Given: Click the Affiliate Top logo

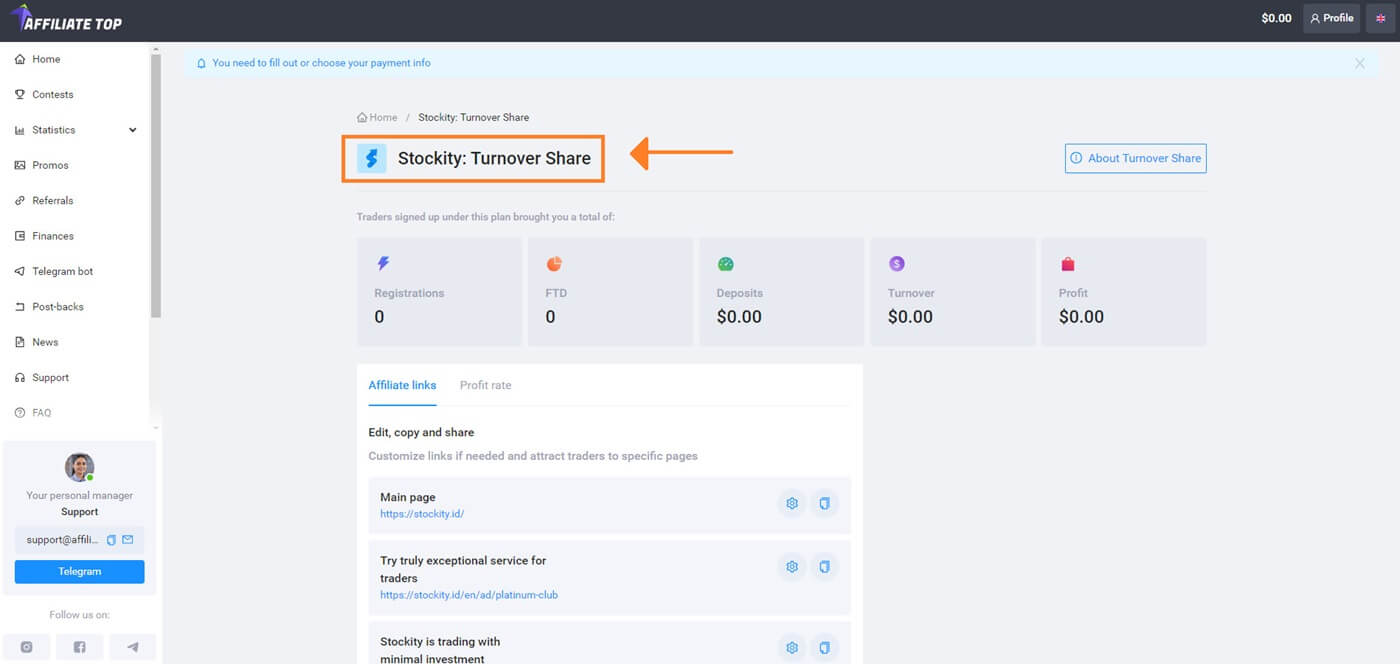Looking at the screenshot, I should pyautogui.click(x=66, y=18).
